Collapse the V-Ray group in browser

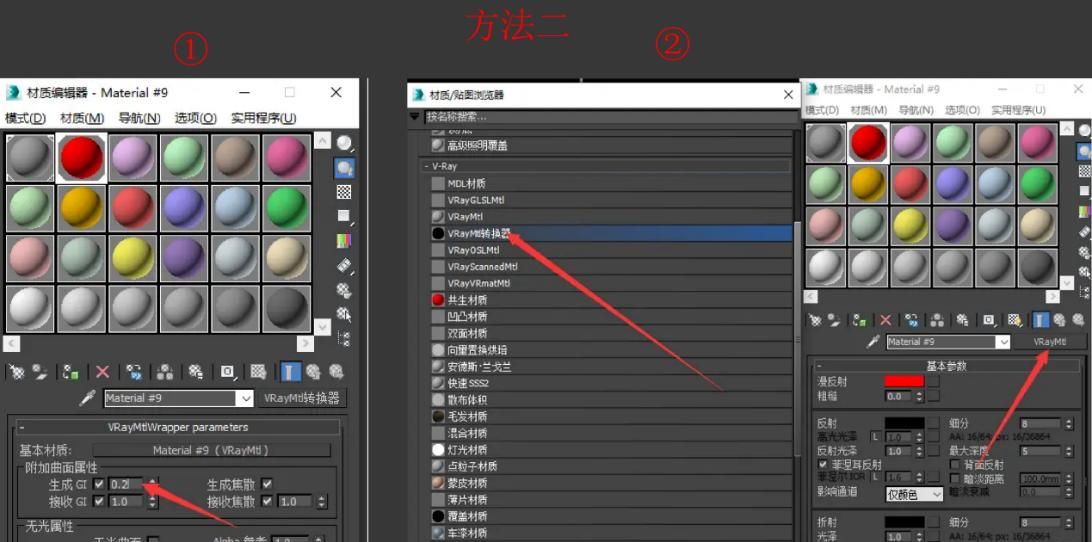tap(426, 167)
